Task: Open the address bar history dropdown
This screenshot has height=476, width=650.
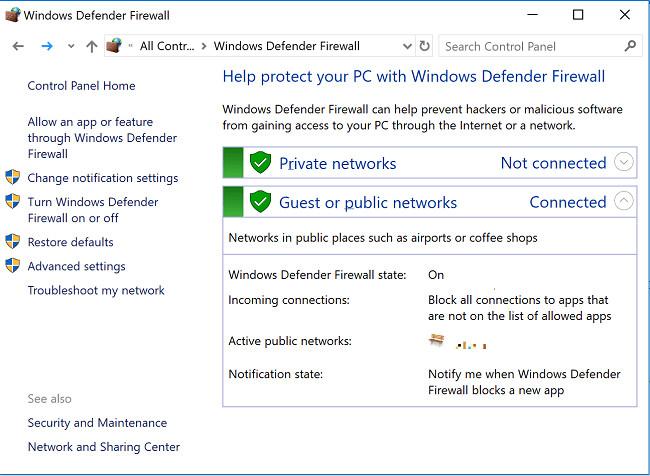Action: point(407,46)
